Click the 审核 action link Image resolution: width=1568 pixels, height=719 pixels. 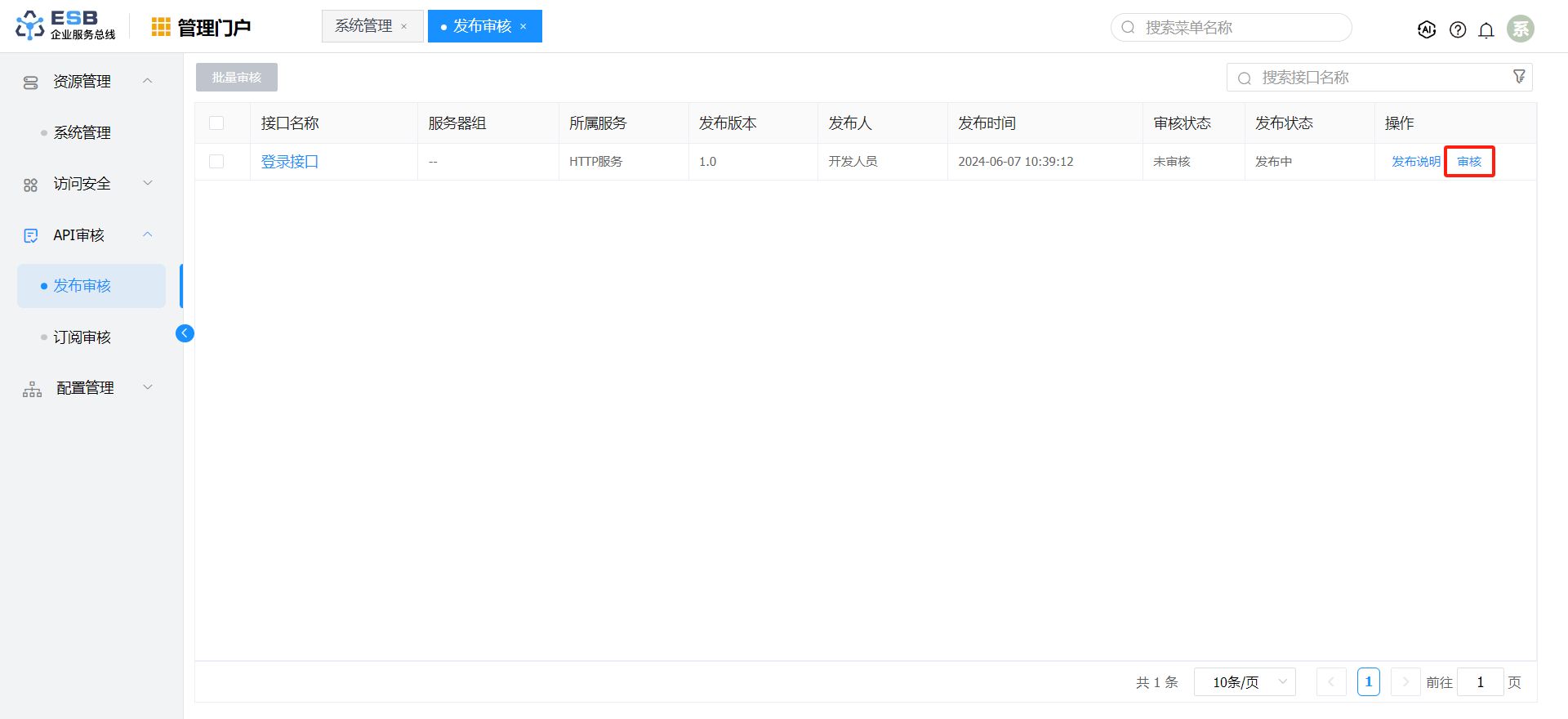1469,162
